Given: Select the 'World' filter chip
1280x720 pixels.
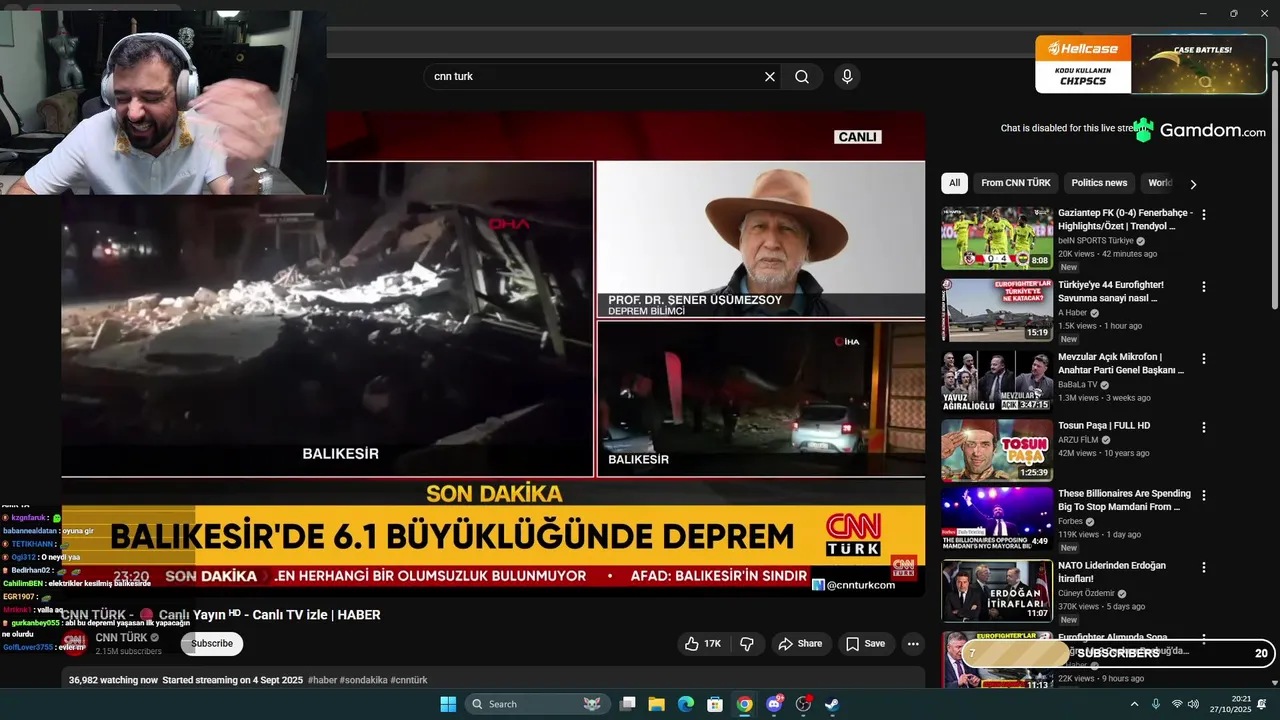Looking at the screenshot, I should click(1160, 183).
